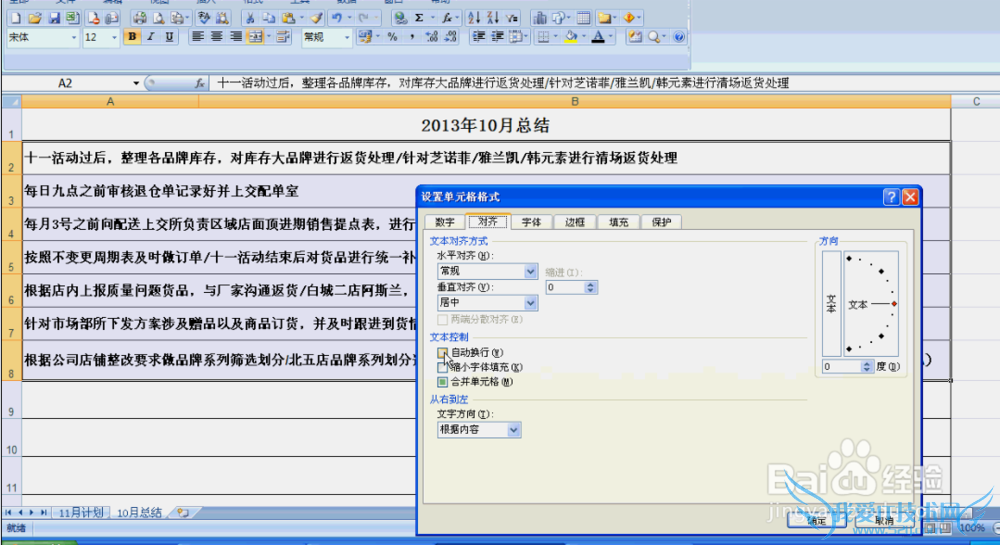The width and height of the screenshot is (1000, 545).
Task: Click the Percent Style icon
Action: [x=391, y=37]
